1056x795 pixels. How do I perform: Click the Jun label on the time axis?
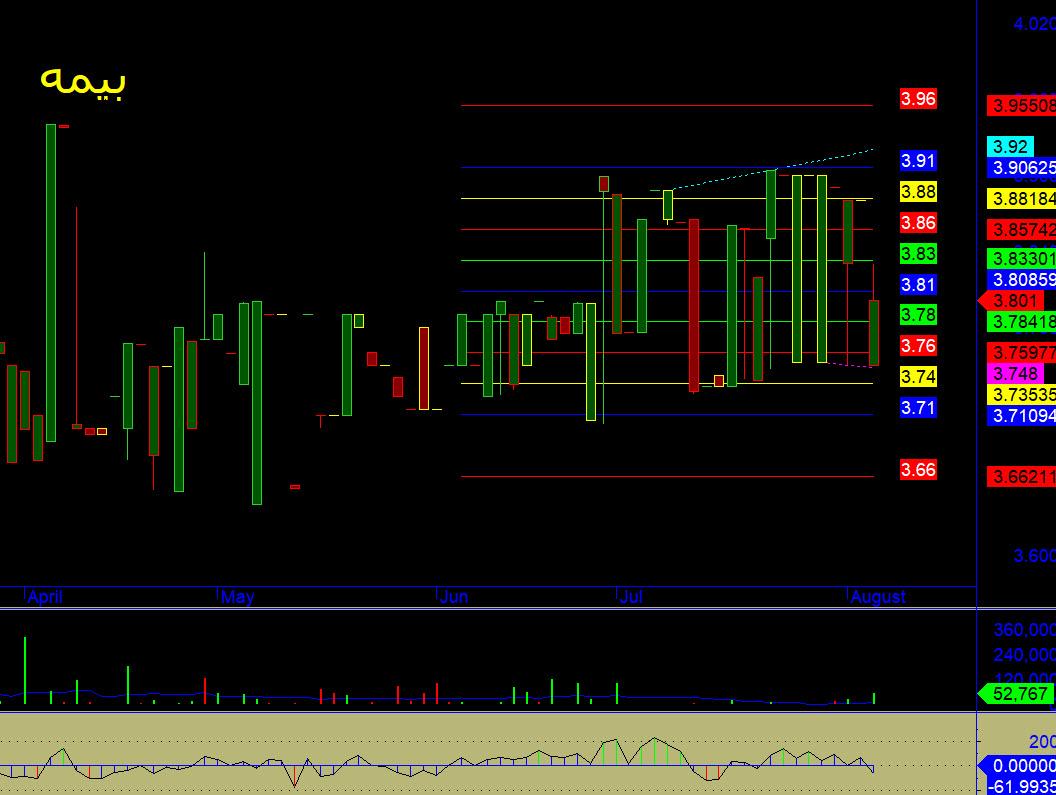point(454,597)
